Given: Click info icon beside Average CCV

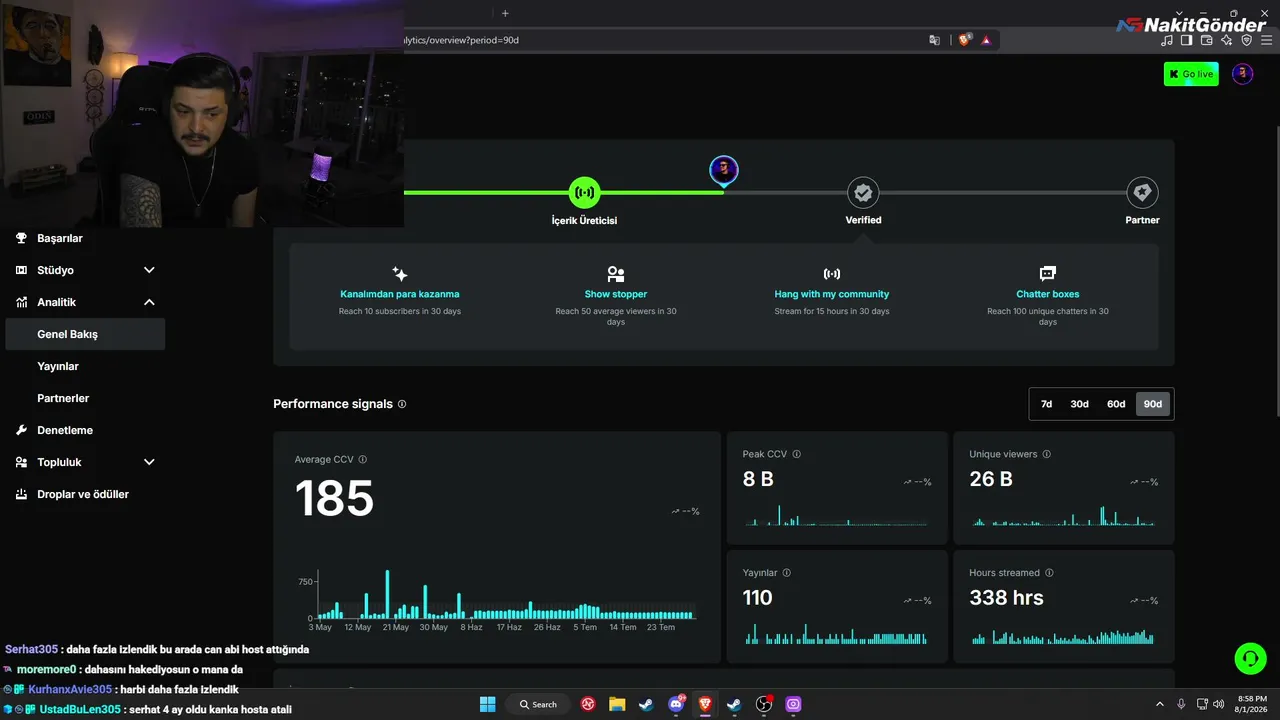Looking at the screenshot, I should click(x=363, y=459).
